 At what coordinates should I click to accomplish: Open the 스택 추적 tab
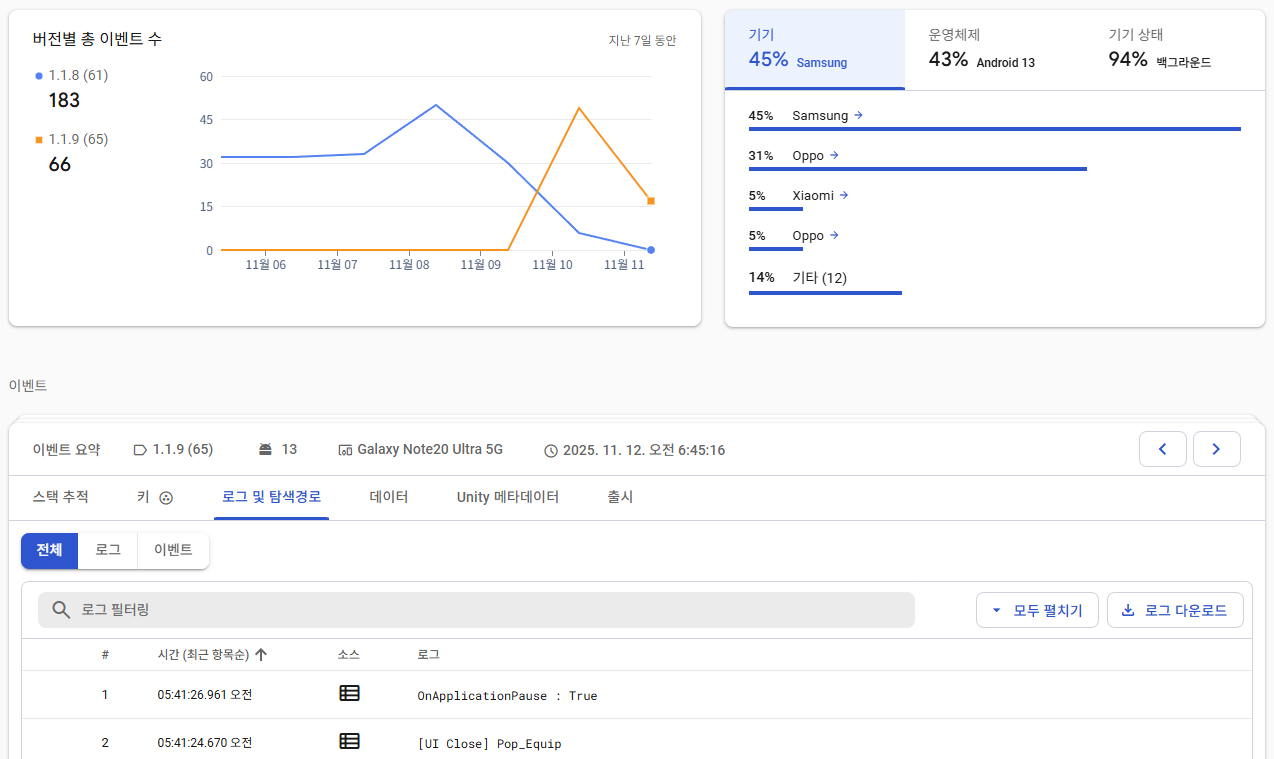[60, 497]
